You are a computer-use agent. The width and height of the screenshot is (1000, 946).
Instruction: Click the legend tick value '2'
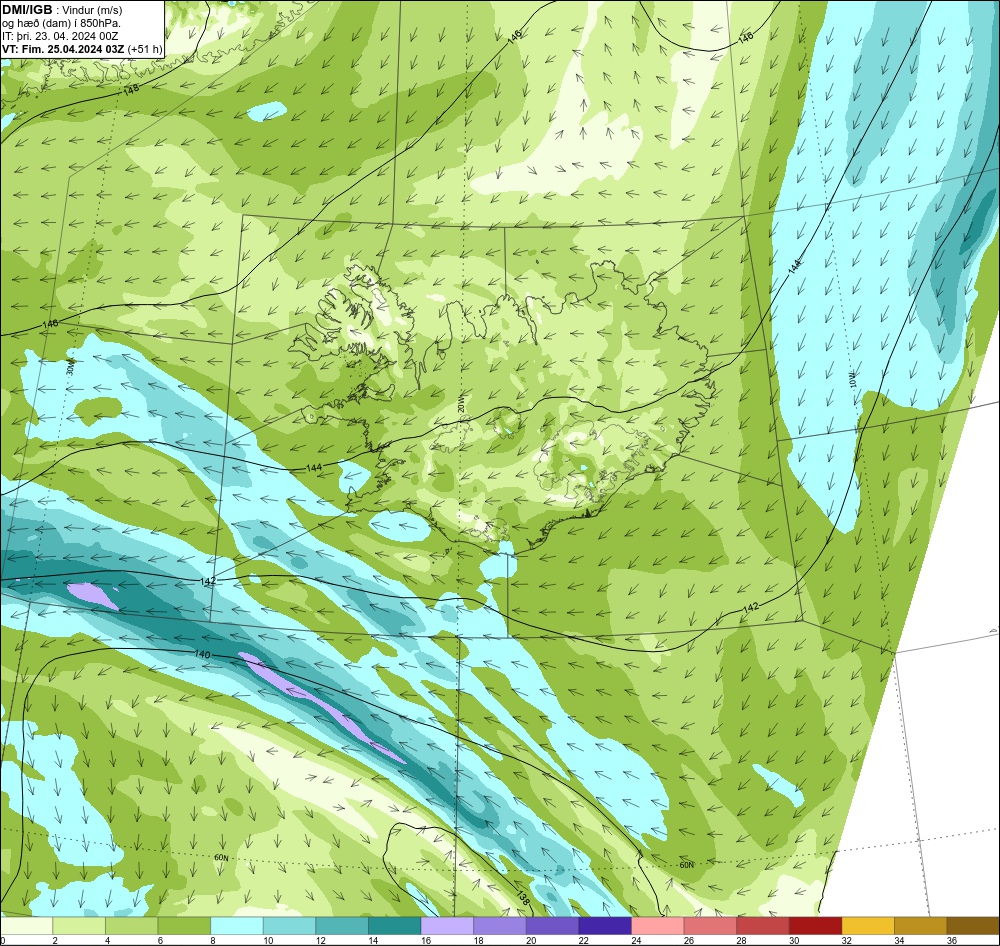tap(55, 940)
